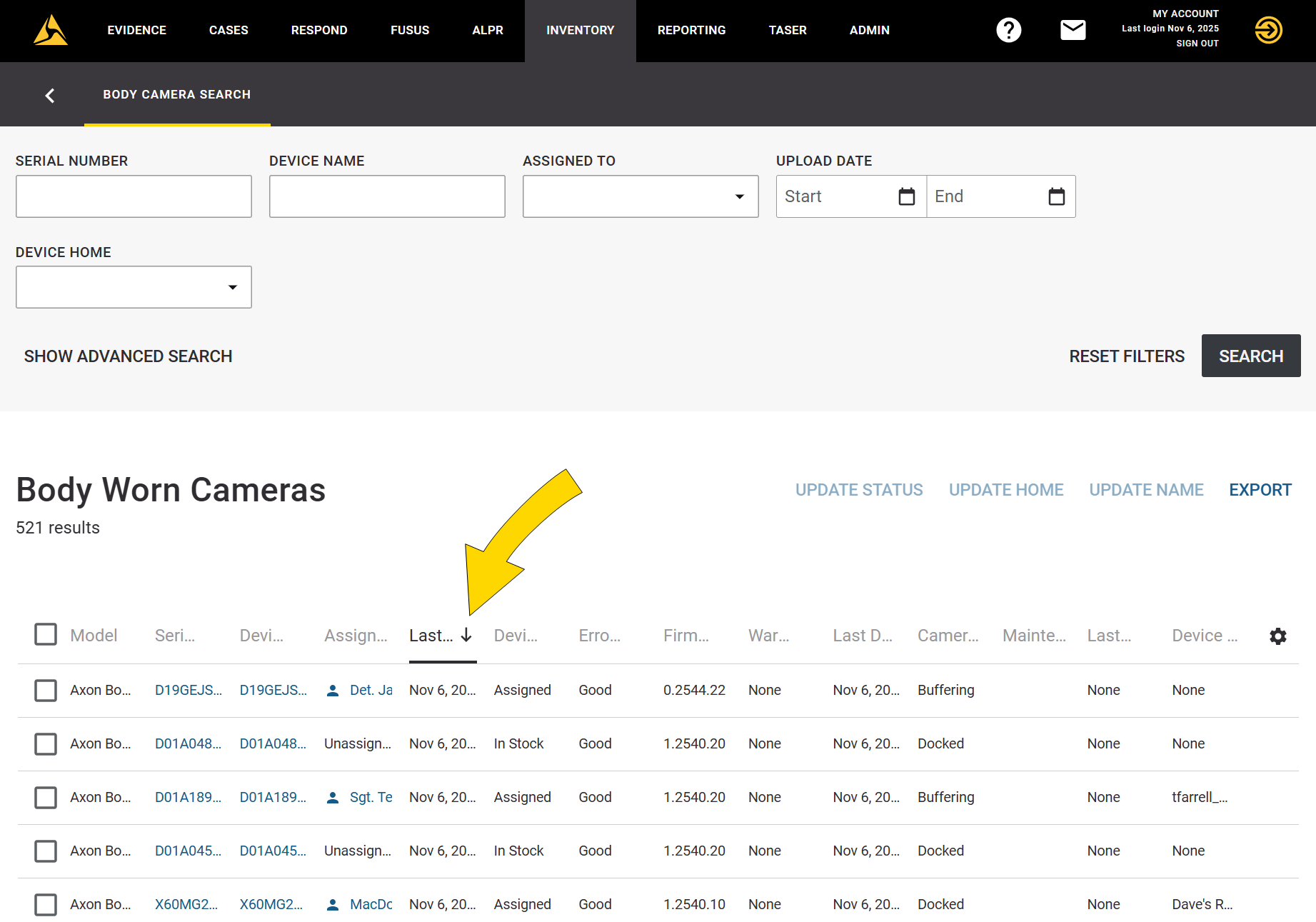Open the help question mark icon
1316x922 pixels.
[1008, 30]
